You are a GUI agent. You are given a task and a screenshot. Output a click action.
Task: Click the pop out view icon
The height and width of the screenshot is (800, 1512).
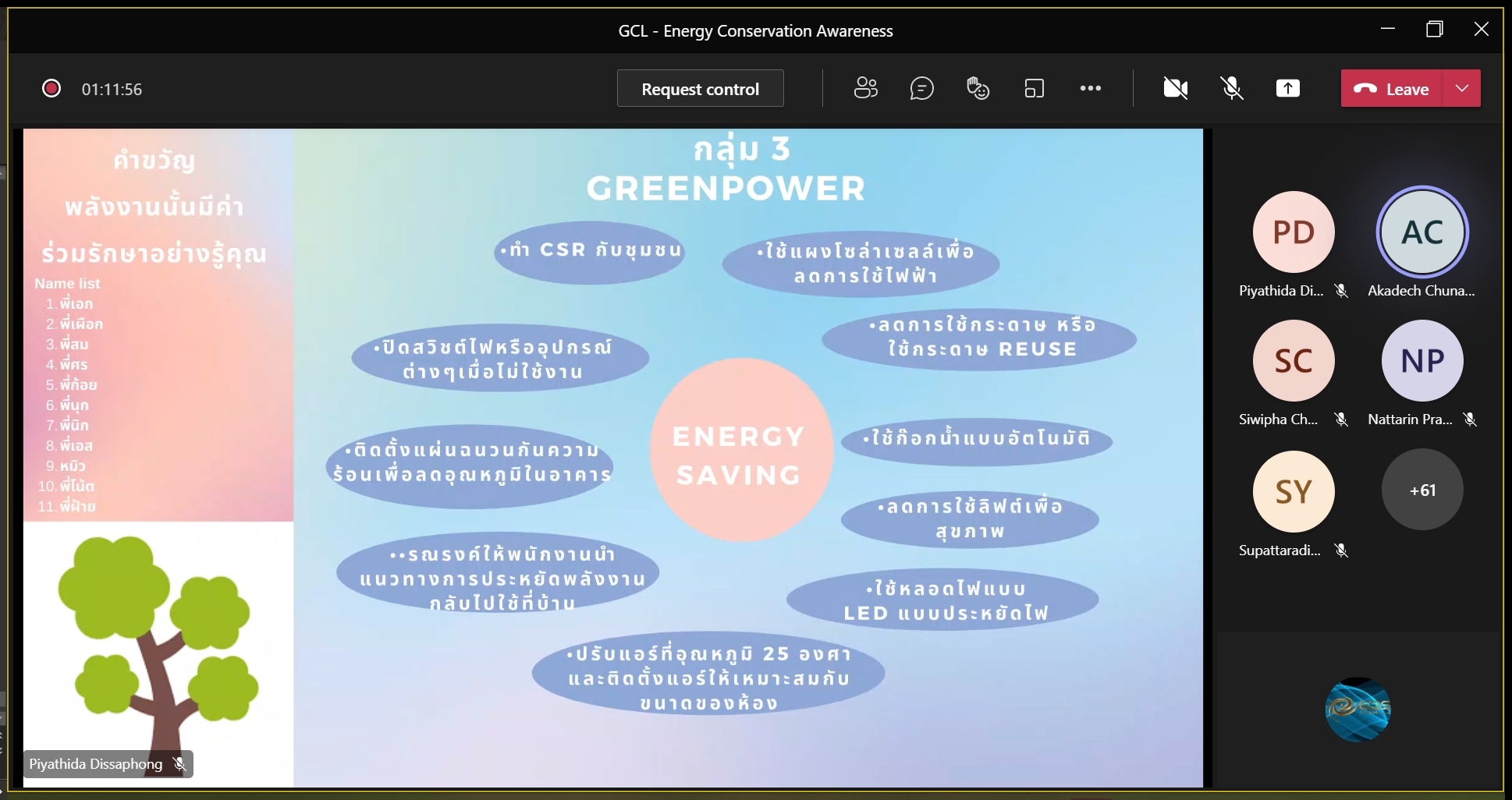click(x=1034, y=88)
